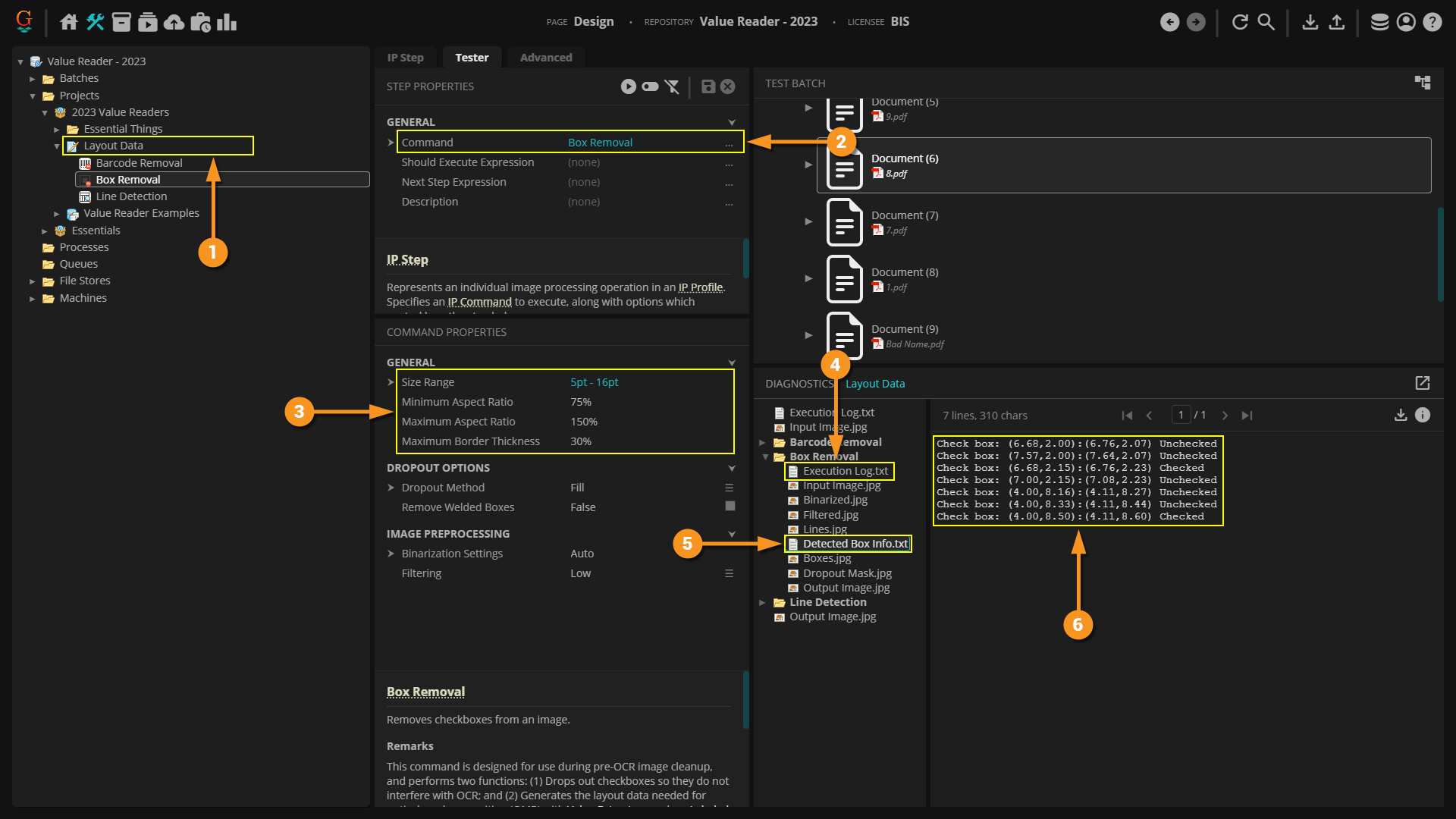
Task: Expand the Size Range property
Action: pos(391,382)
